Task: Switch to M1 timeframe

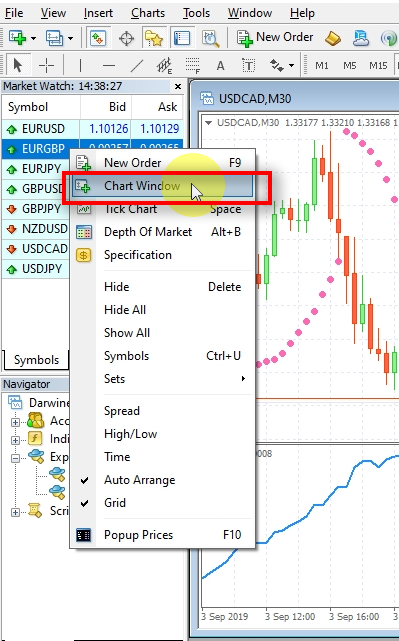Action: pyautogui.click(x=322, y=65)
